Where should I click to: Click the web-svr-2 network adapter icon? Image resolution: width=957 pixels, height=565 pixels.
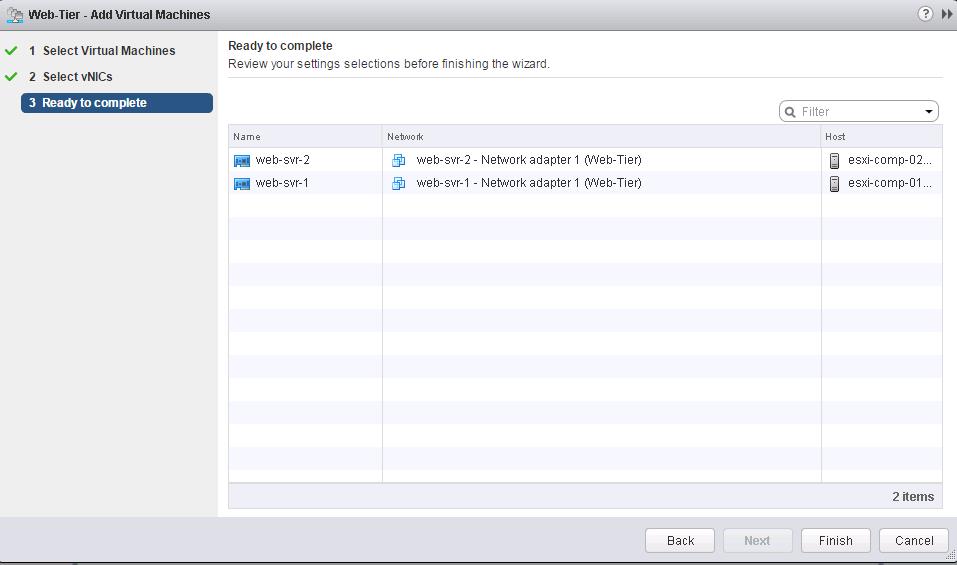399,160
